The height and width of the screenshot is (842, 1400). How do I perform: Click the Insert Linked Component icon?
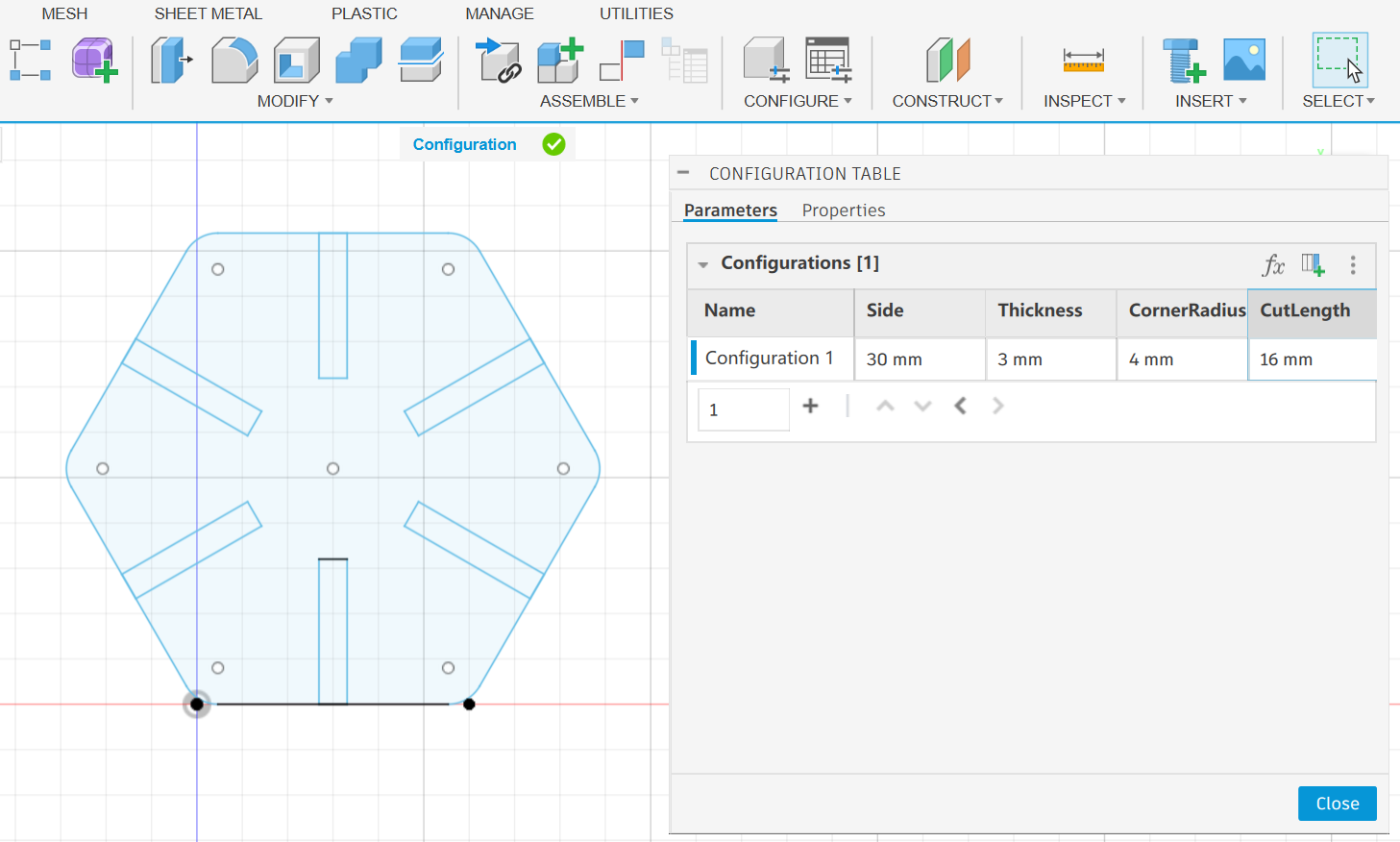coord(499,60)
